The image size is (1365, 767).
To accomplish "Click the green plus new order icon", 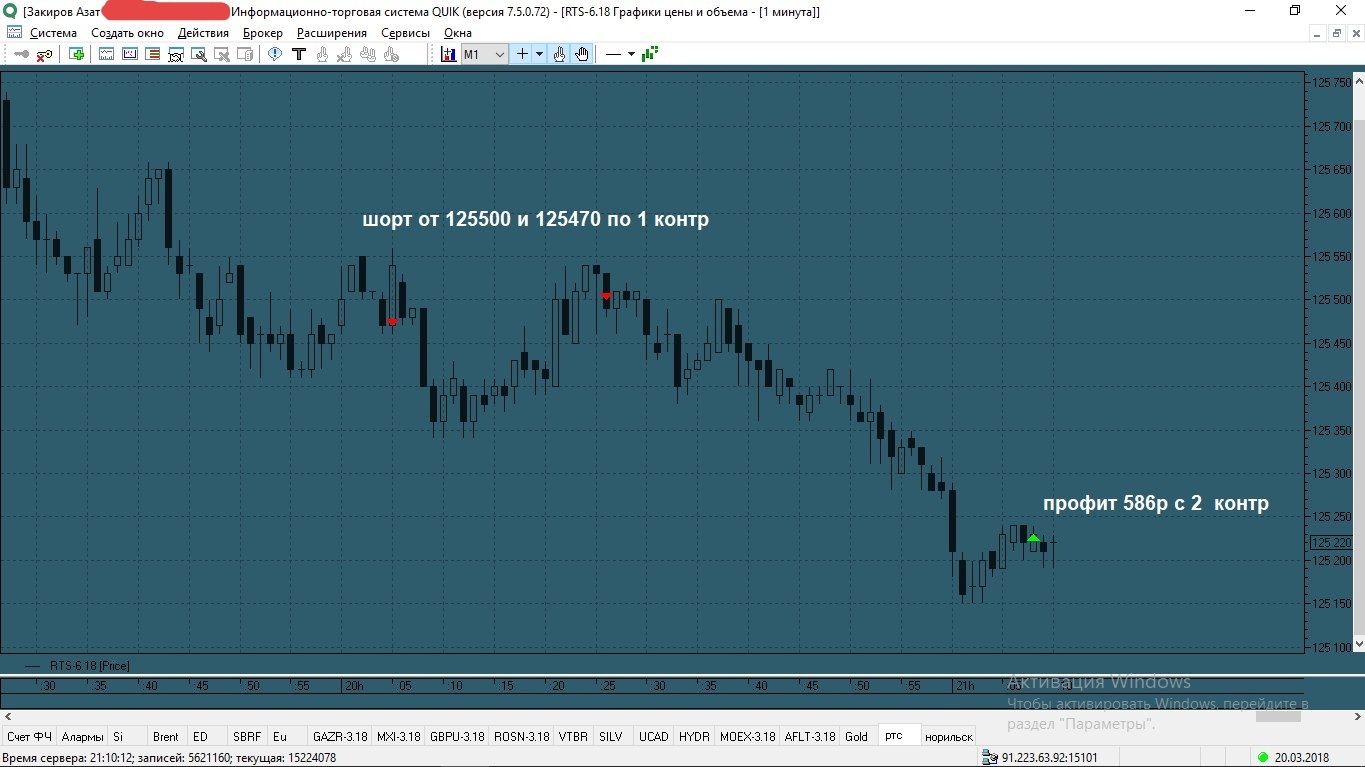I will 76,54.
